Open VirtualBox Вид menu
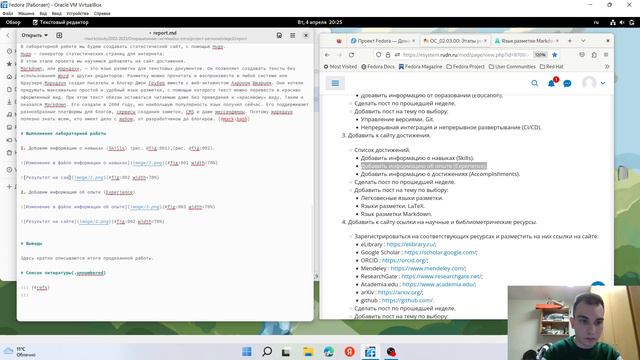Screen dimensions: 640x360 (x=43, y=13)
